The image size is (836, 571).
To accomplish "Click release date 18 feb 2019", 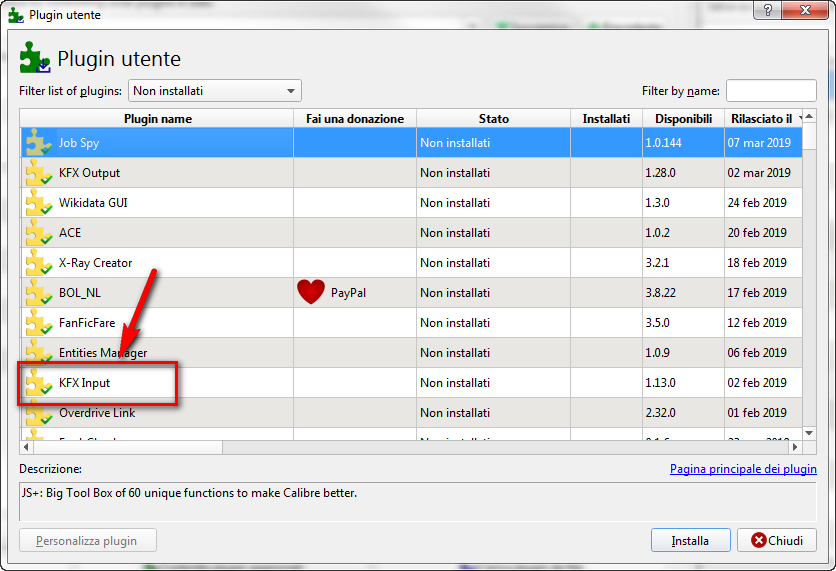I will click(x=757, y=262).
